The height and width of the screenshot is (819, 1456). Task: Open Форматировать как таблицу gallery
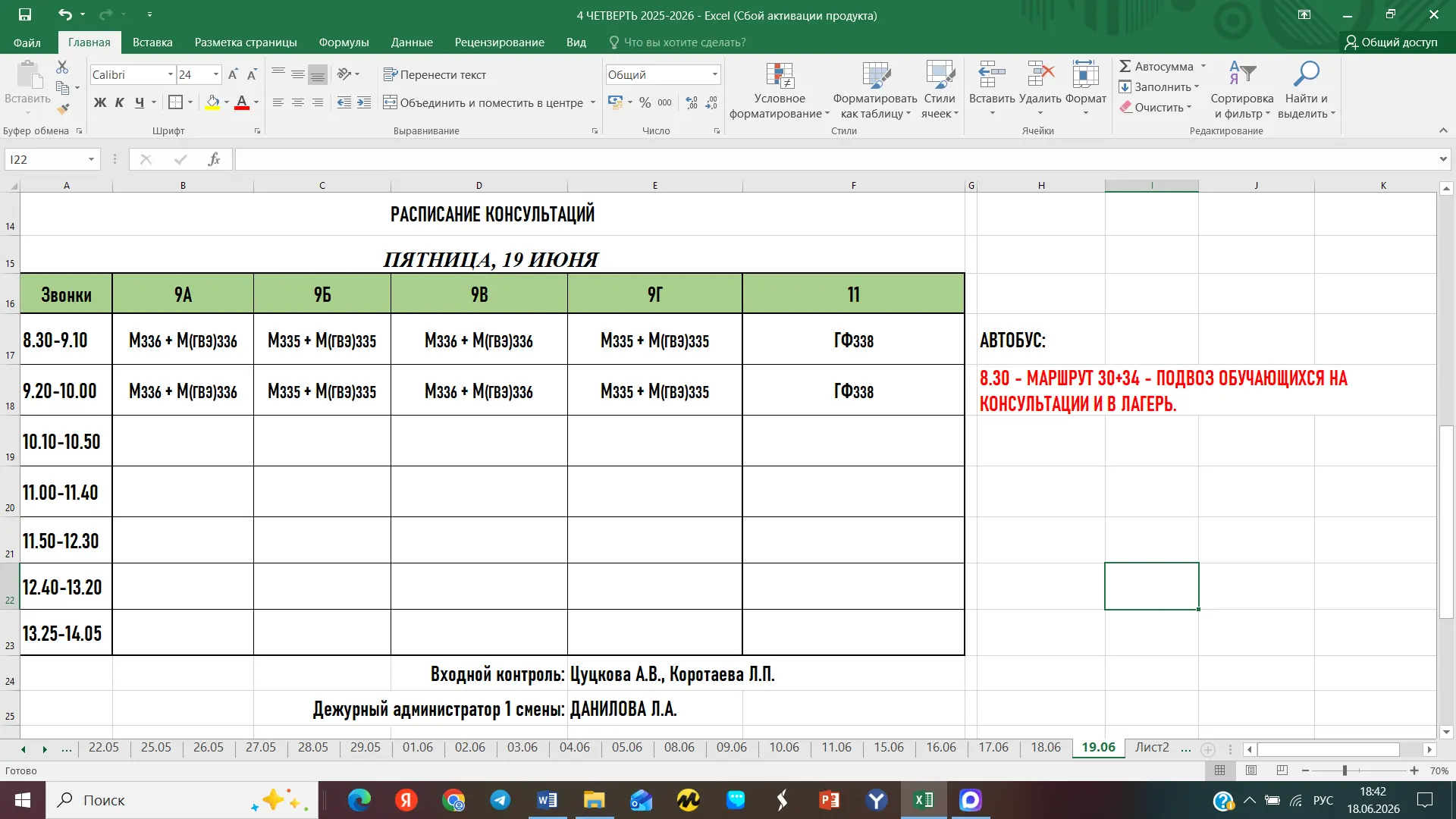(875, 90)
